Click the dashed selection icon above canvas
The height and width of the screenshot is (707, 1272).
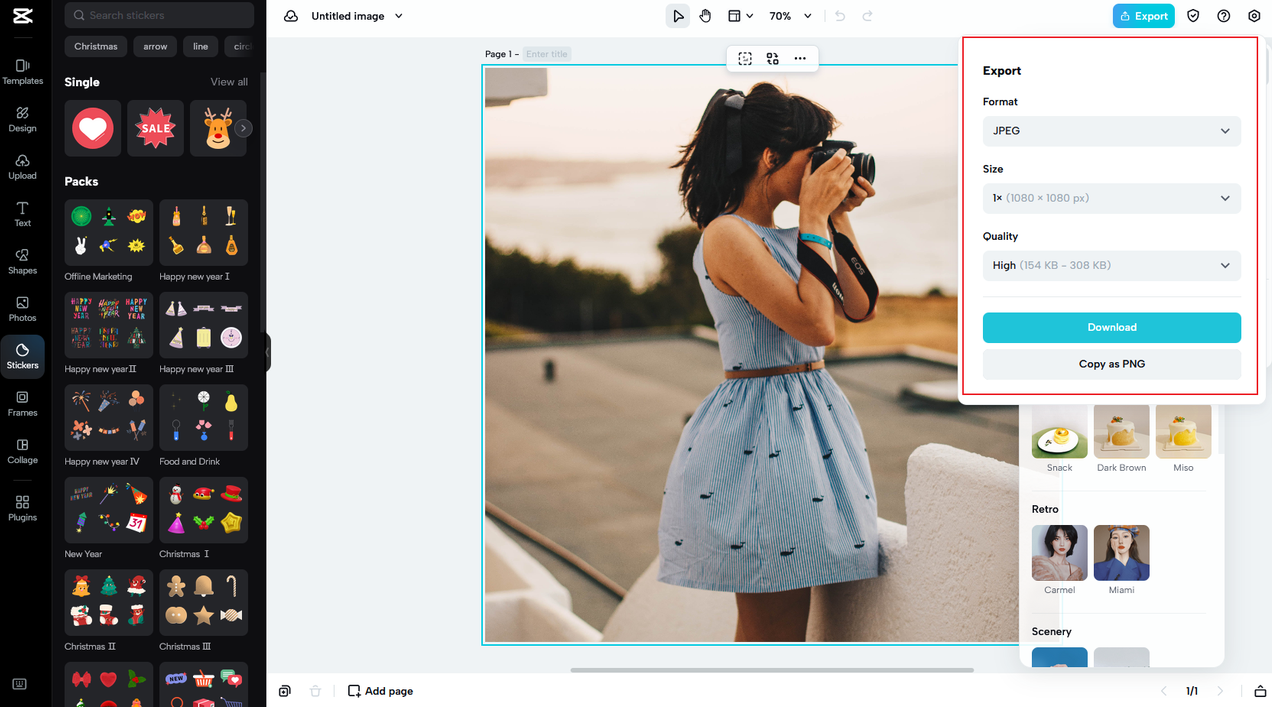(745, 59)
